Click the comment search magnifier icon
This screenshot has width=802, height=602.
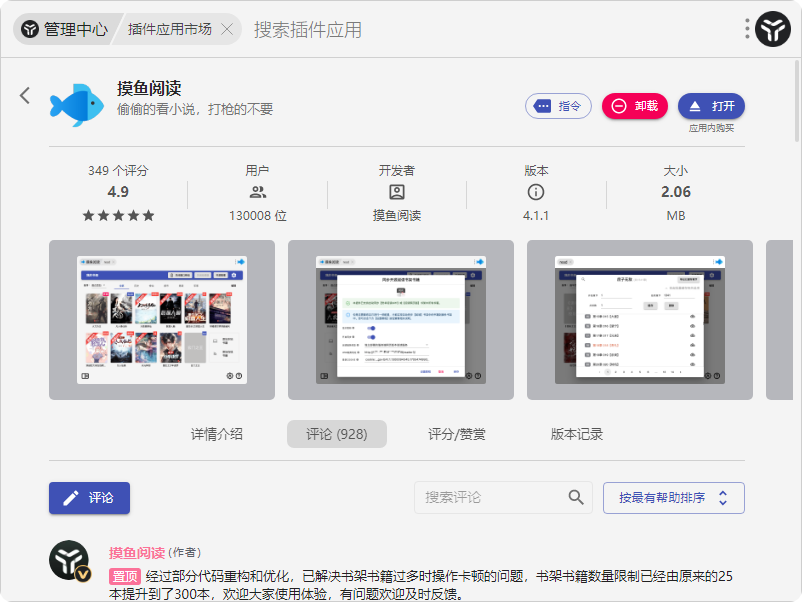(576, 497)
